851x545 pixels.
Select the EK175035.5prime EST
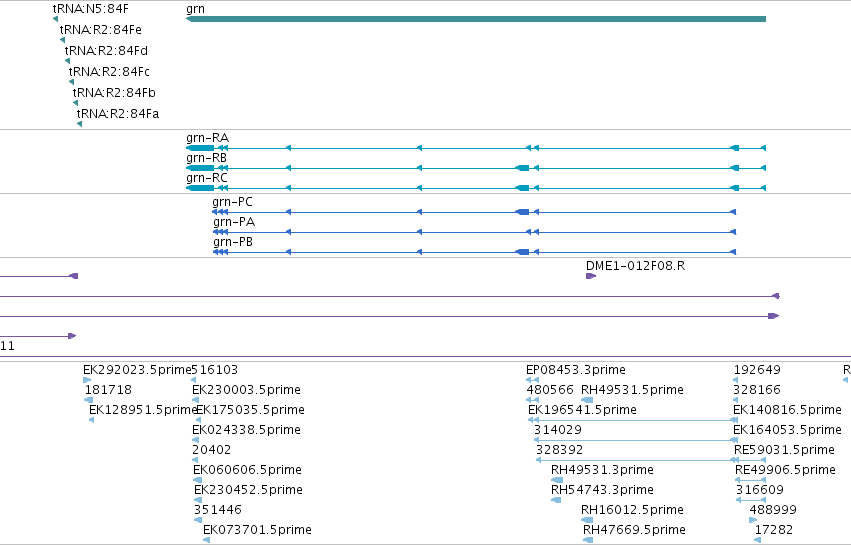pos(250,410)
